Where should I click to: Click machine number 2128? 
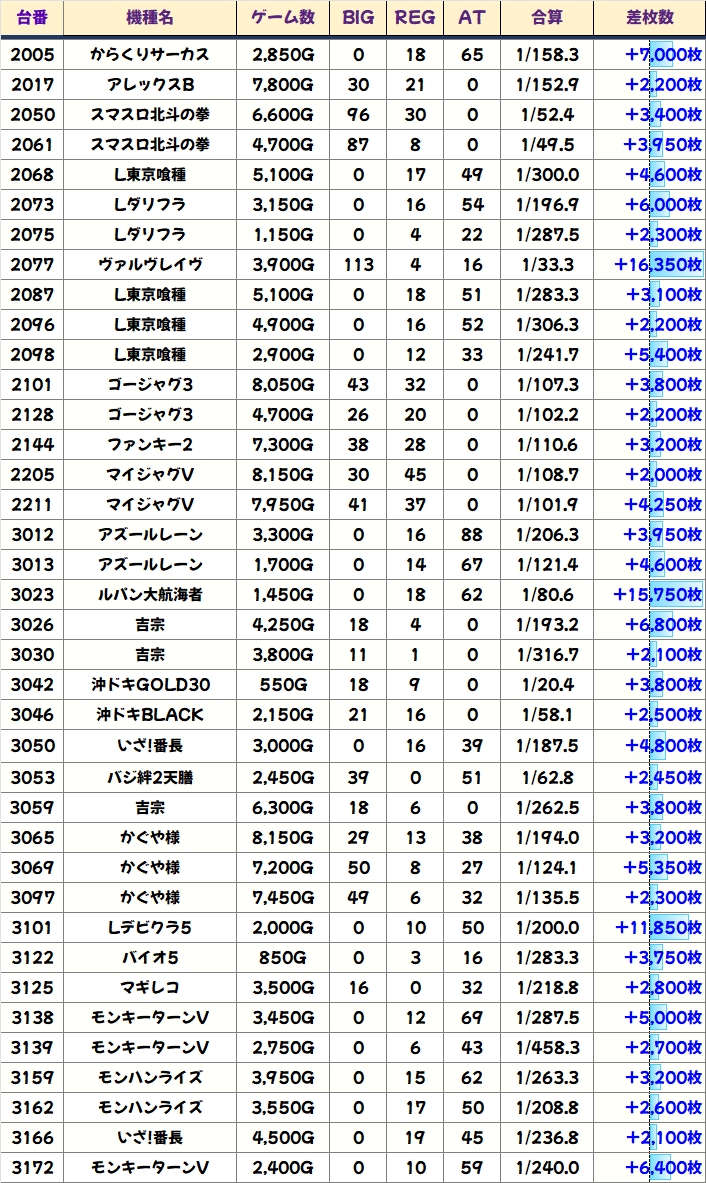tap(32, 414)
